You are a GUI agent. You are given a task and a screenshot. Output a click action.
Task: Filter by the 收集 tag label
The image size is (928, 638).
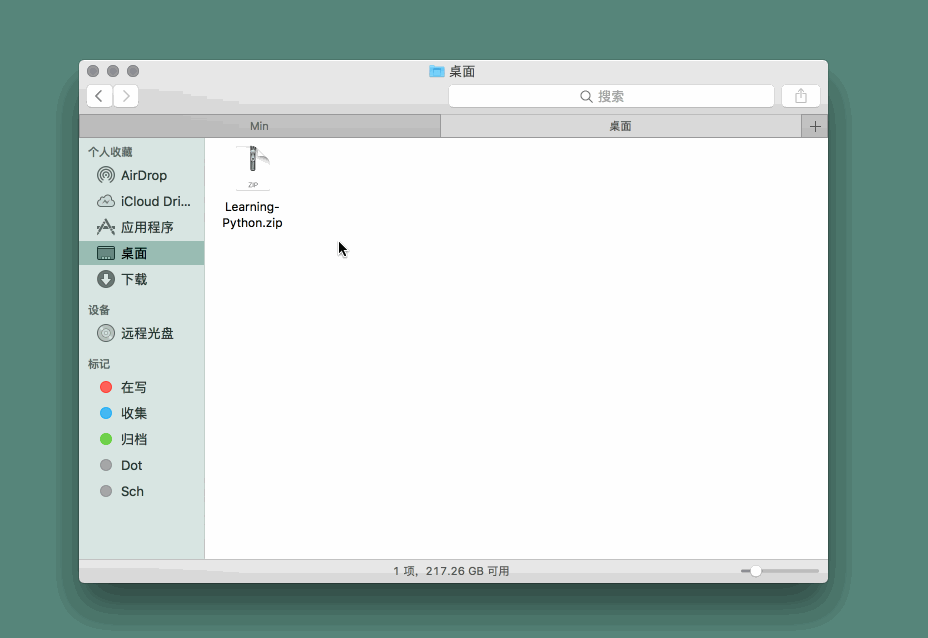coord(134,413)
